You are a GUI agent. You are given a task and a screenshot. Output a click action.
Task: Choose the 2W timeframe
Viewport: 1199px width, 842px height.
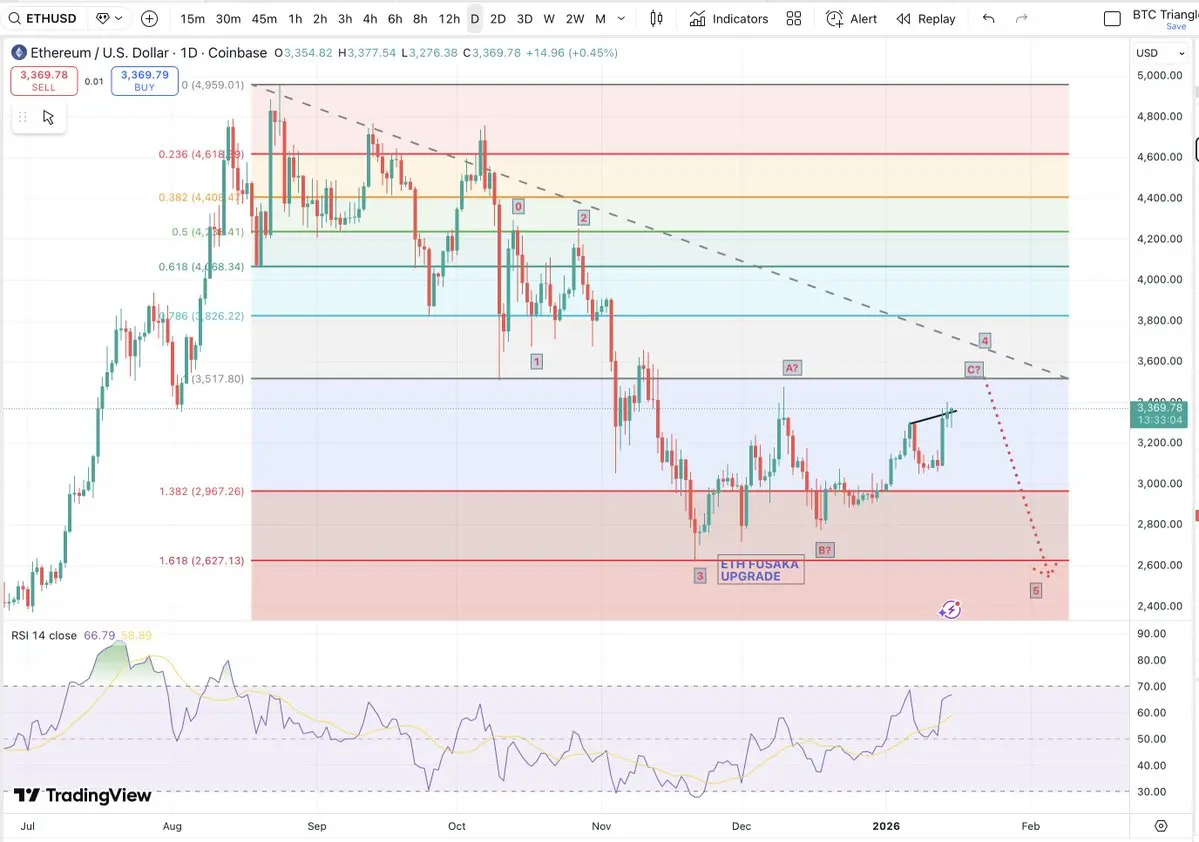pyautogui.click(x=575, y=18)
